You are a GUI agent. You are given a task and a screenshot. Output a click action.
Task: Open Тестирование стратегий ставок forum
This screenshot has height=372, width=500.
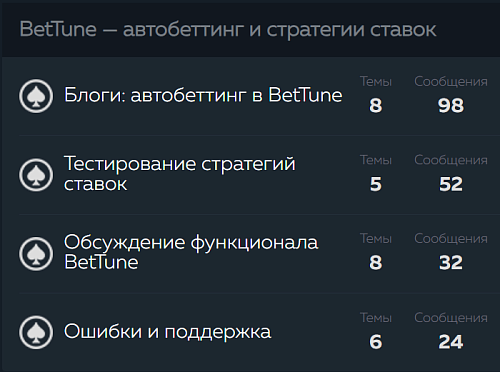point(179,174)
